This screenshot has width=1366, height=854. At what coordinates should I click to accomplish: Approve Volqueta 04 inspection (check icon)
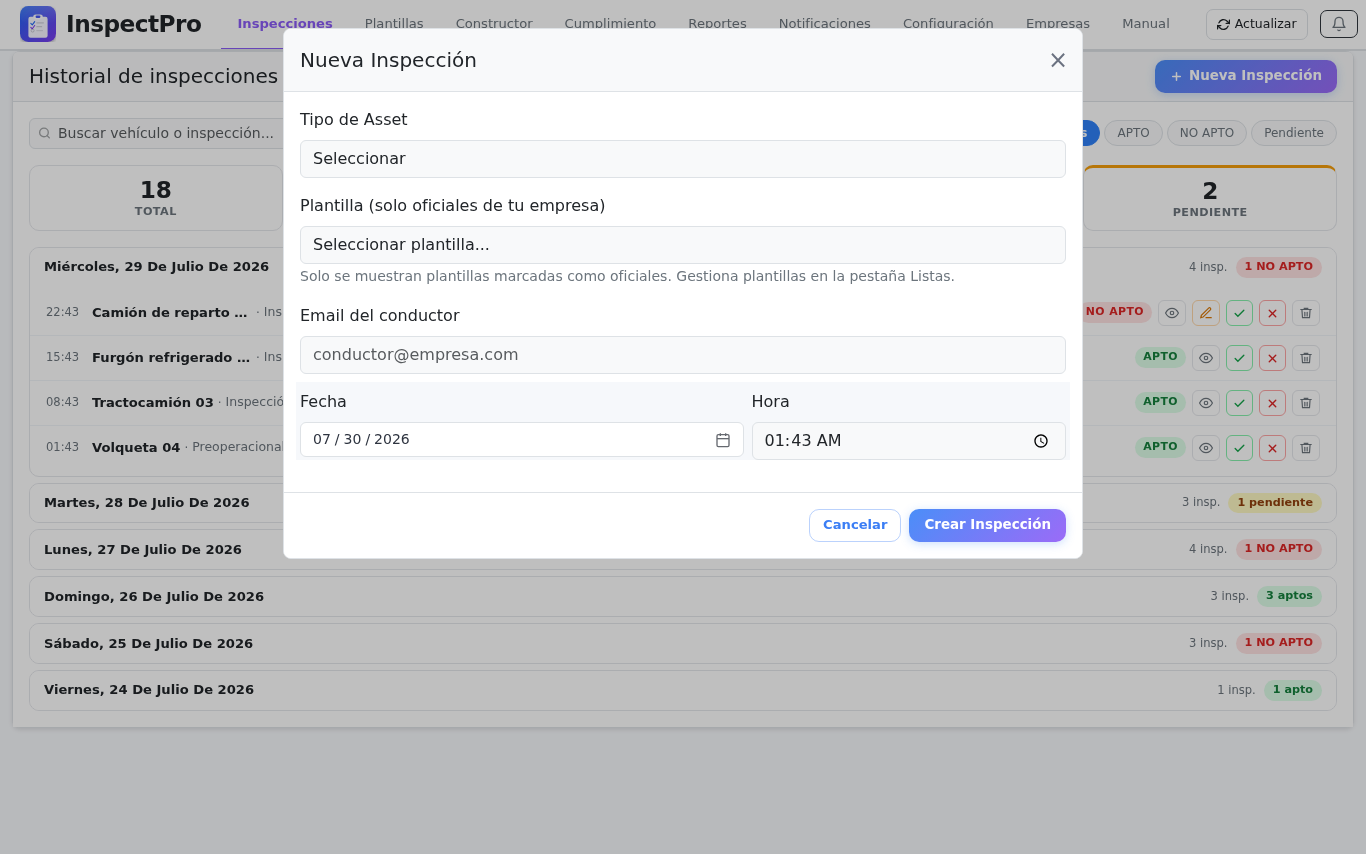(x=1239, y=448)
